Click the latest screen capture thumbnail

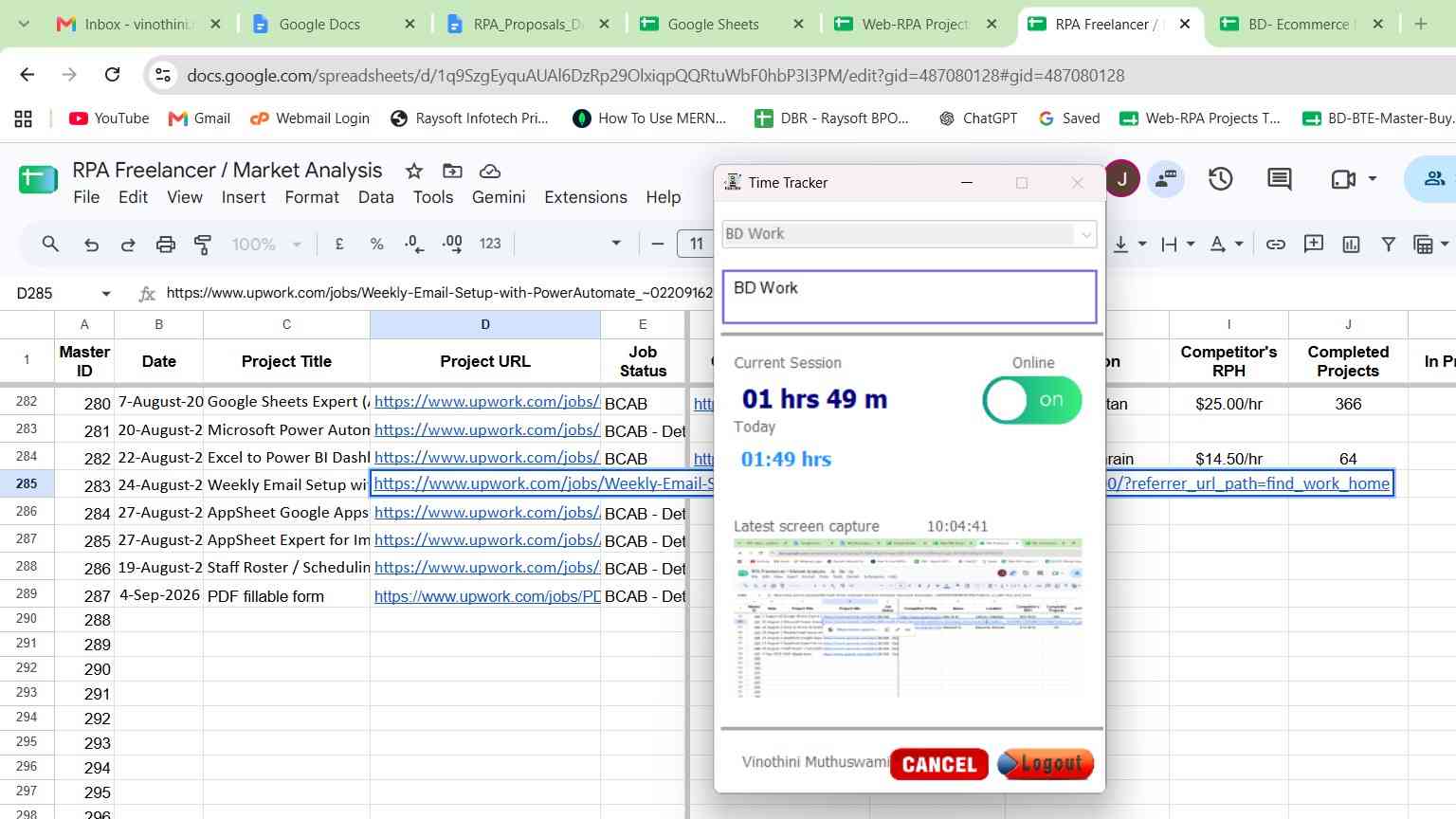click(x=908, y=619)
